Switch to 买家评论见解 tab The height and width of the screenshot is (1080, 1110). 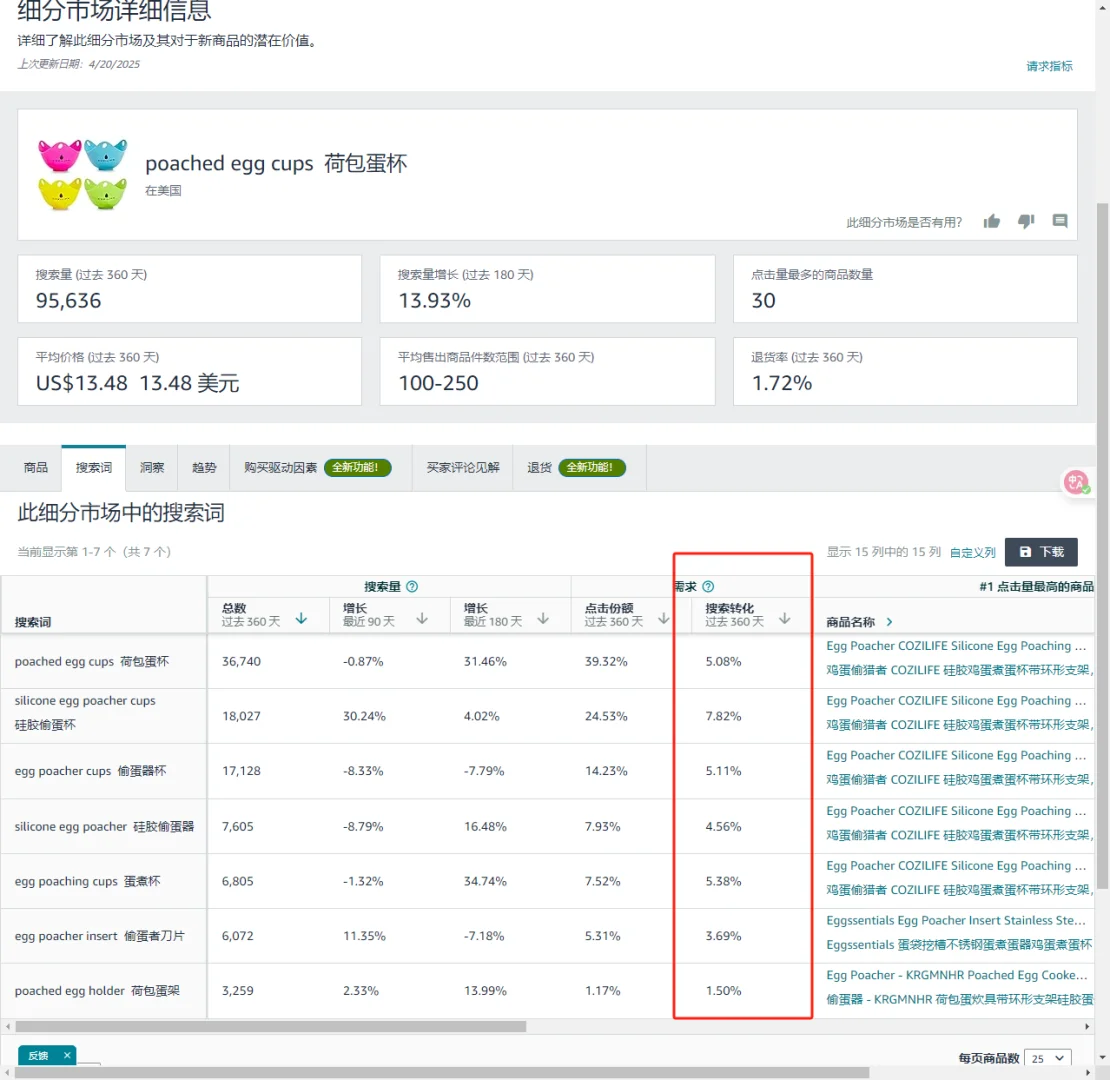tap(462, 467)
